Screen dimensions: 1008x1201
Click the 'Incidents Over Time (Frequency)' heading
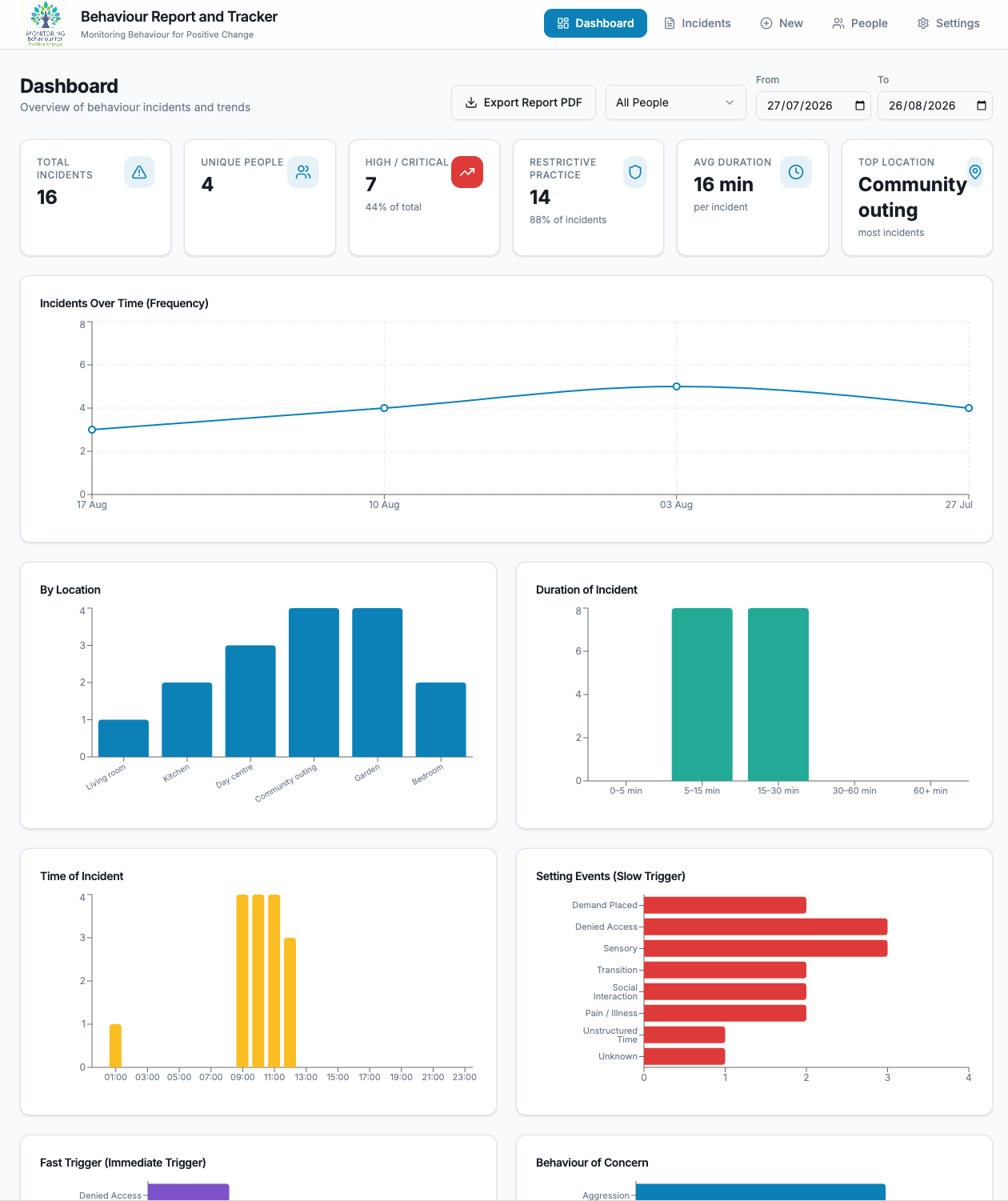coord(124,303)
